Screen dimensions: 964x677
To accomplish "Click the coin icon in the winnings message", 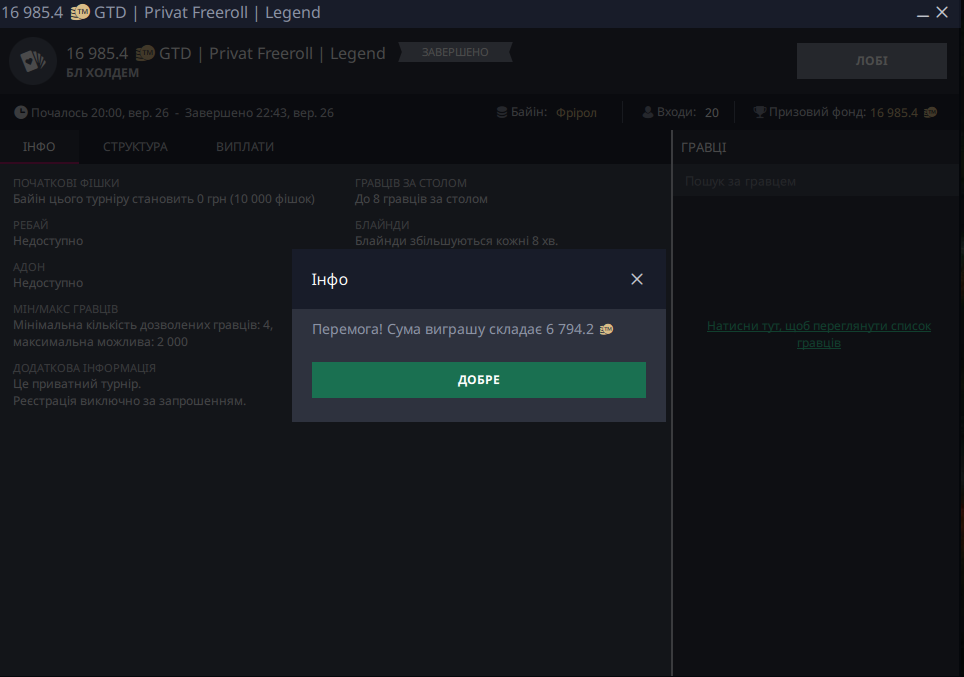I will 606,329.
